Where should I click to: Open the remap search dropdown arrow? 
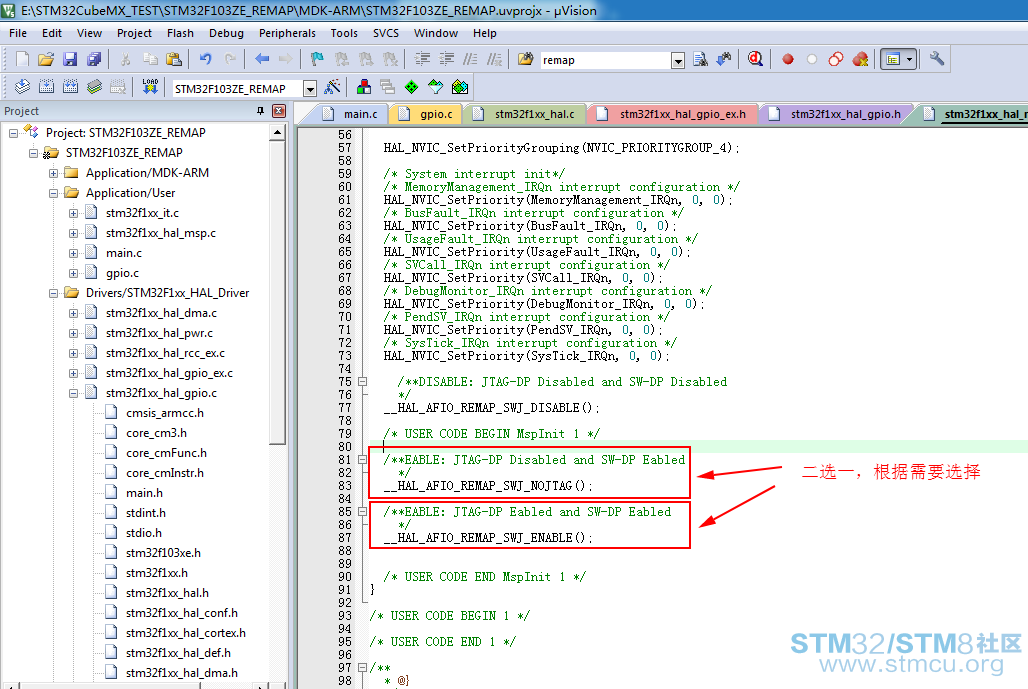(x=678, y=61)
